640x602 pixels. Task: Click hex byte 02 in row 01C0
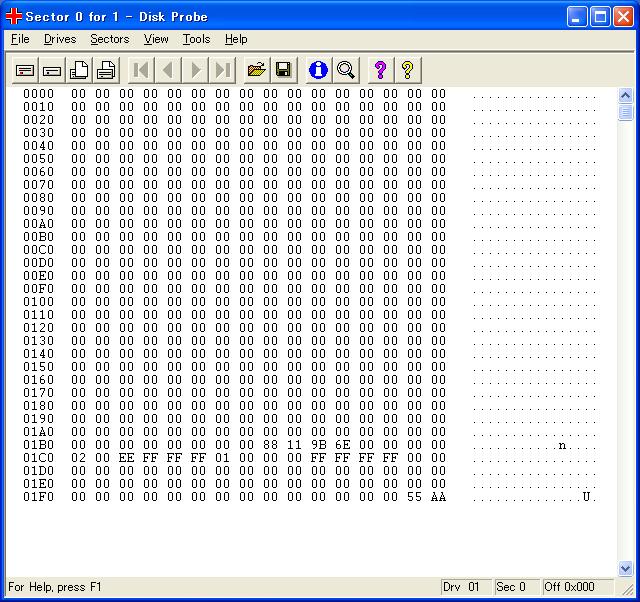(x=78, y=458)
